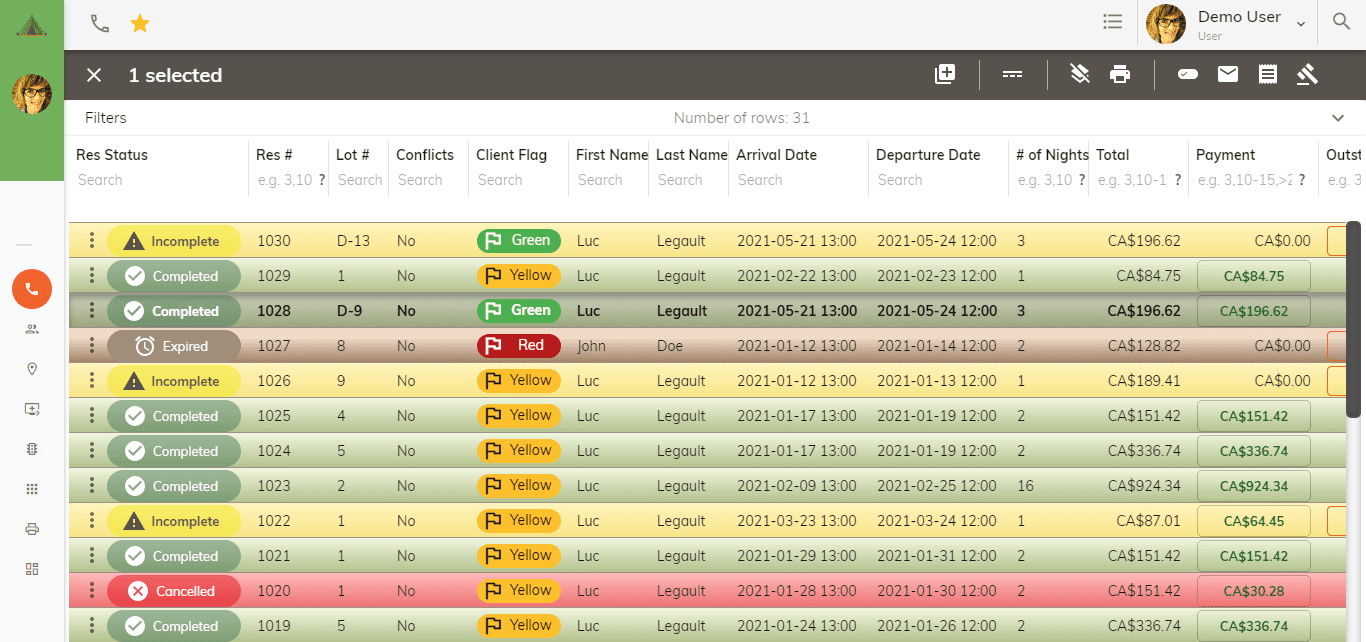Click the CA$924.34 payment button
This screenshot has width=1366, height=642.
pyautogui.click(x=1253, y=486)
